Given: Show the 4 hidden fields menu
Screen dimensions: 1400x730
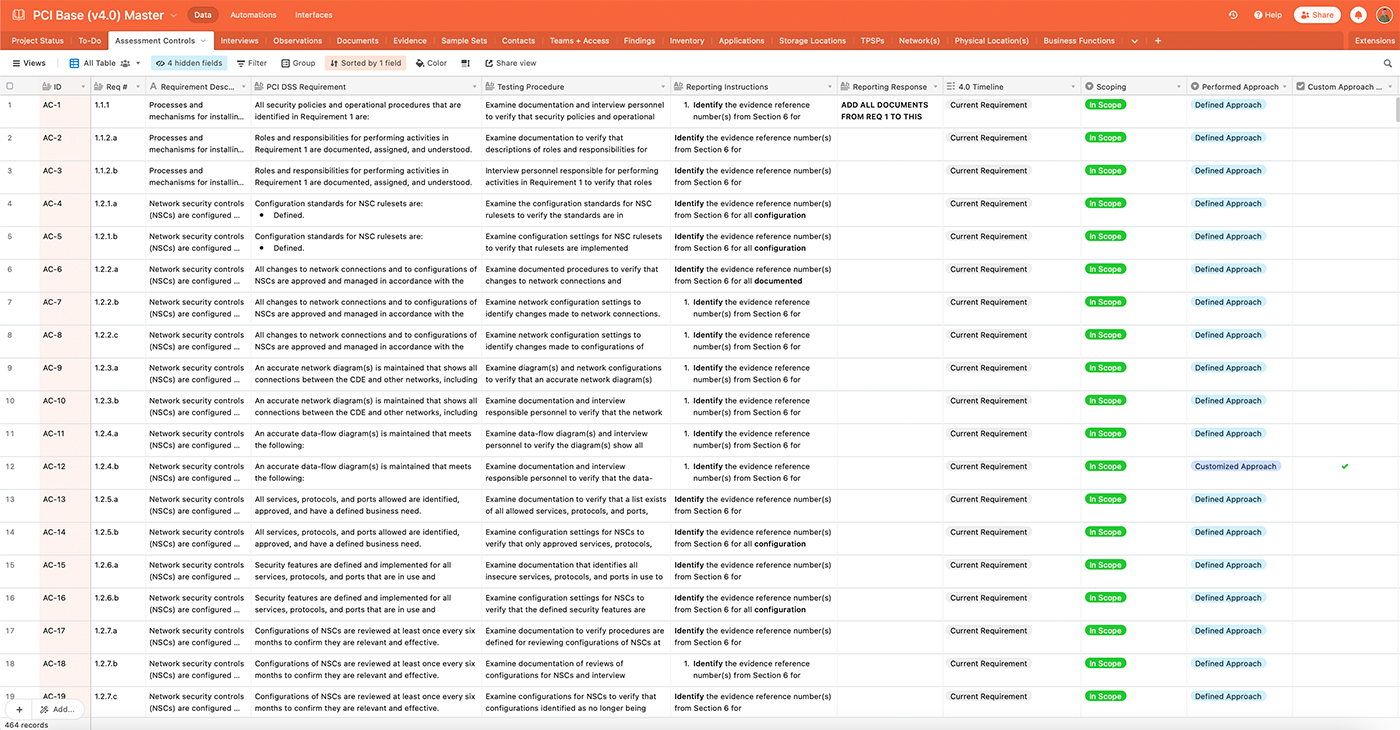Looking at the screenshot, I should coord(189,63).
